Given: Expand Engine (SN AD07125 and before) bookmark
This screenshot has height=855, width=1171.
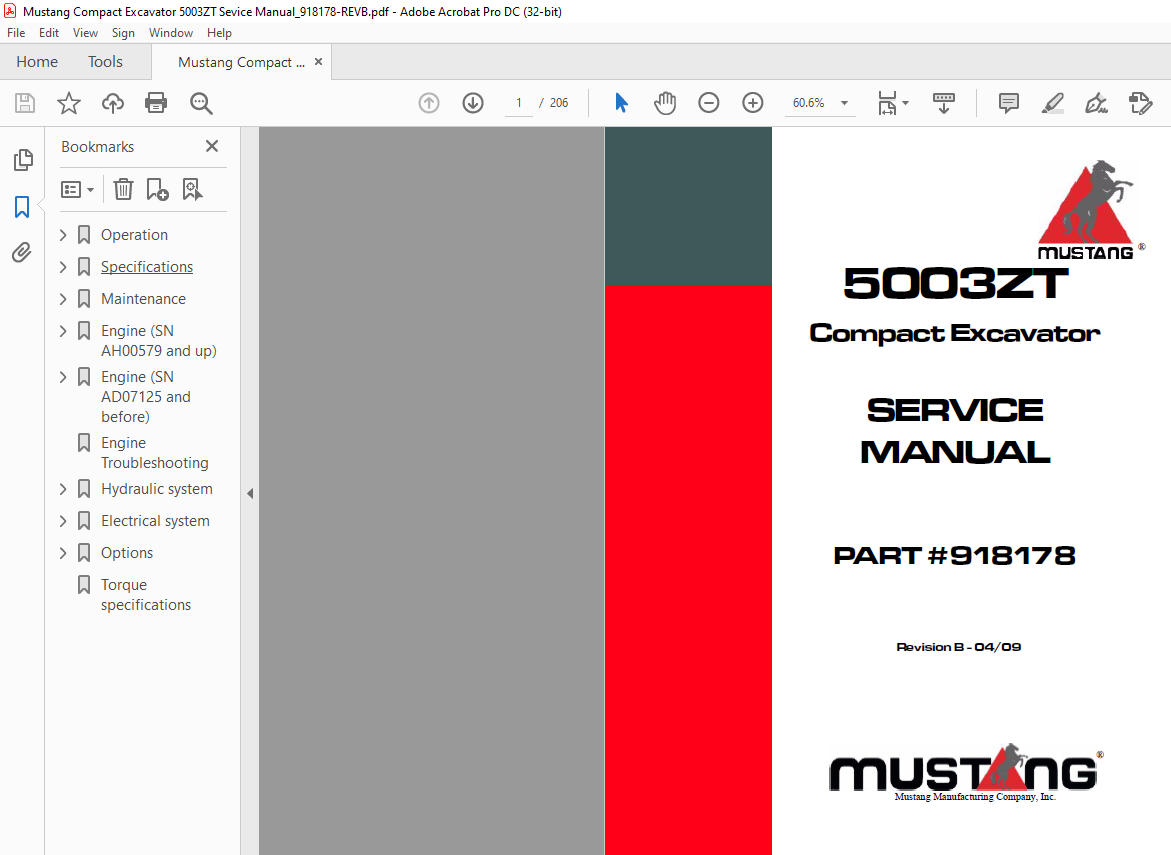Looking at the screenshot, I should pyautogui.click(x=63, y=377).
